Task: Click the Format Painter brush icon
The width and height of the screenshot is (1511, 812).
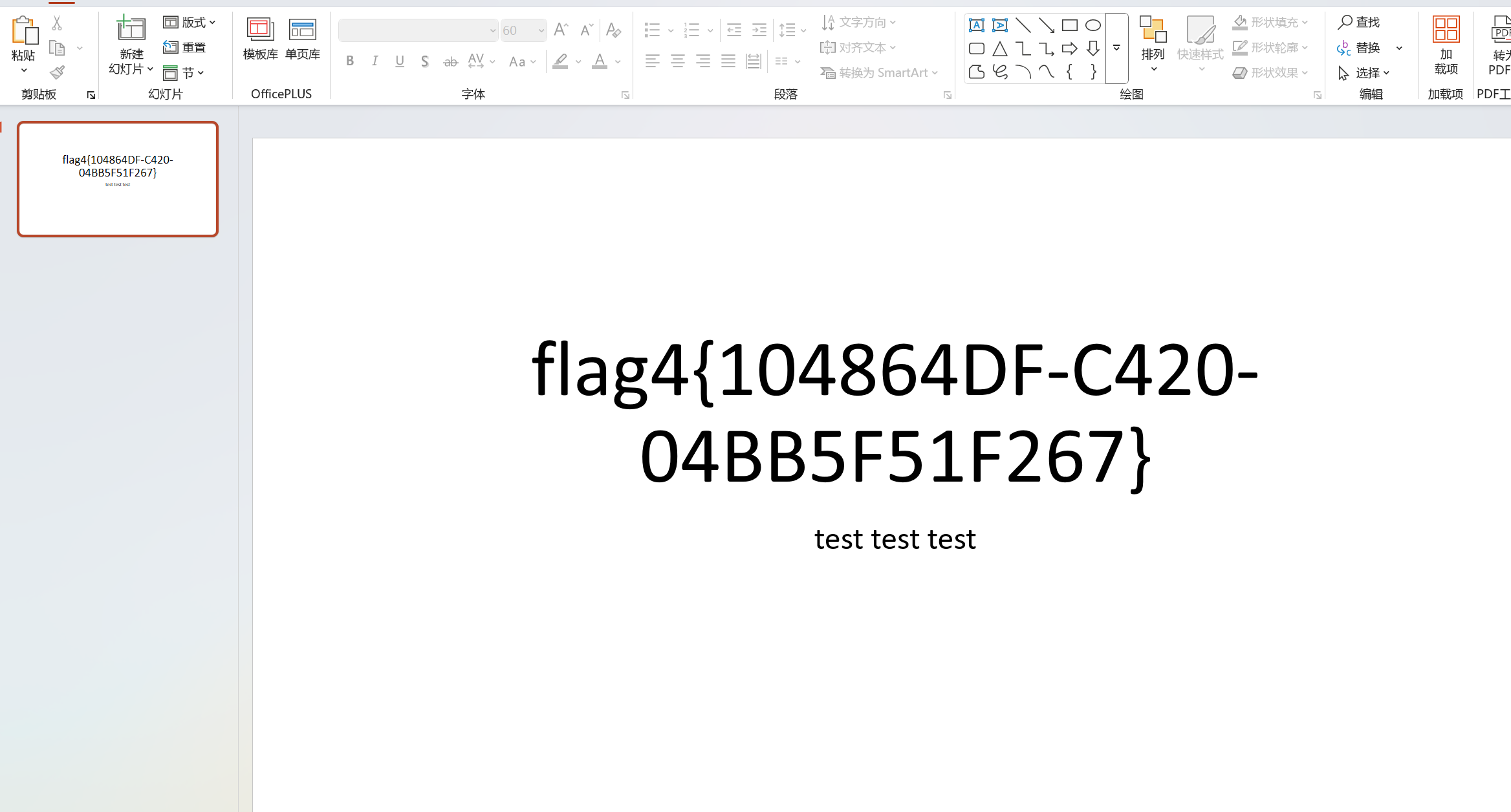Action: [x=57, y=72]
